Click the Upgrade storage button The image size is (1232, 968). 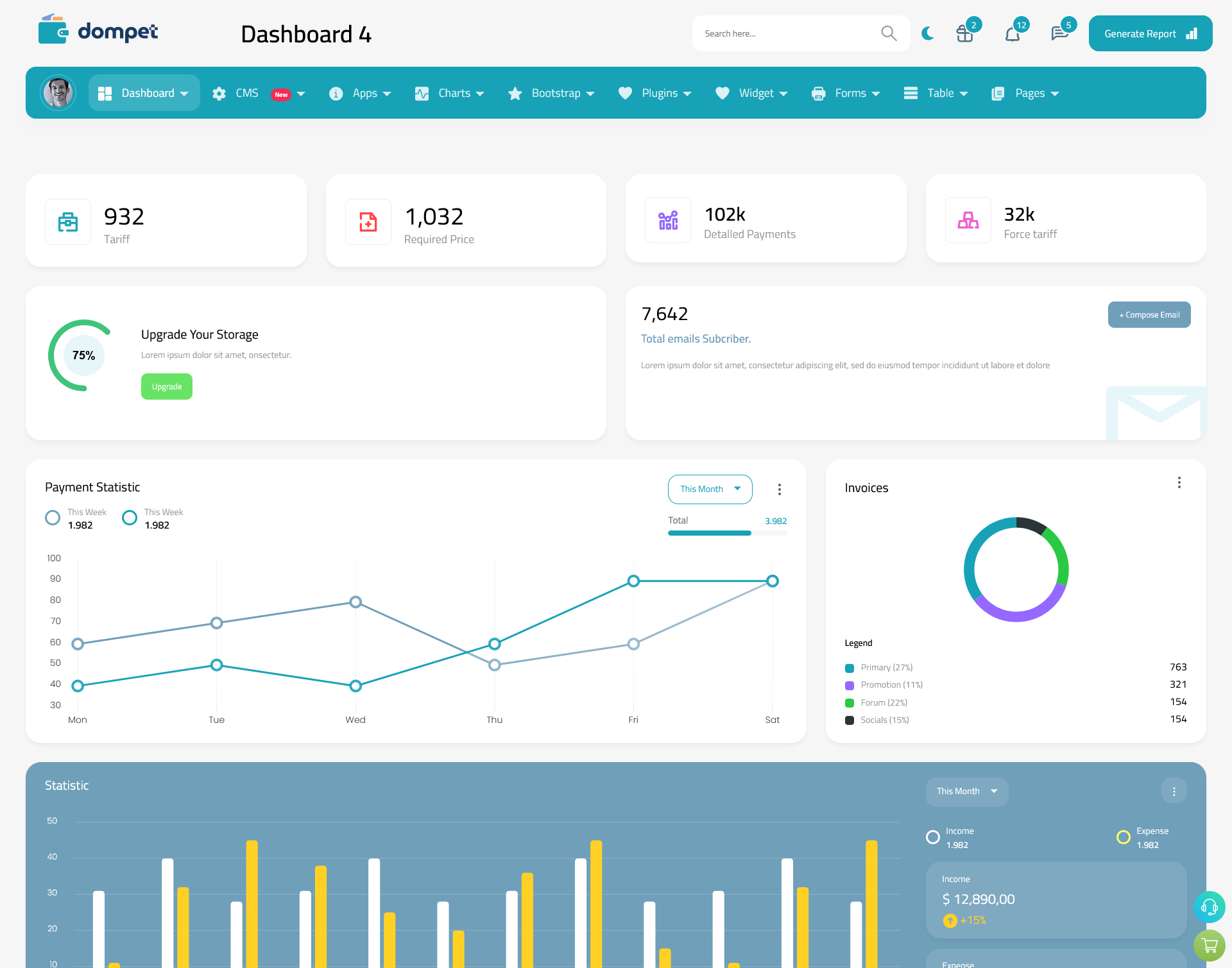coord(166,386)
